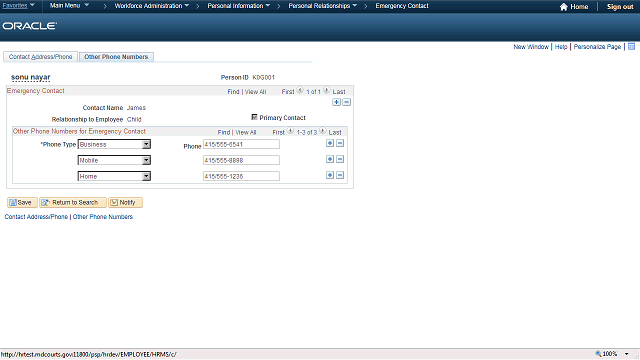Image resolution: width=640 pixels, height=360 pixels.
Task: Click phone field 415/555-1236
Action: [x=242, y=176]
